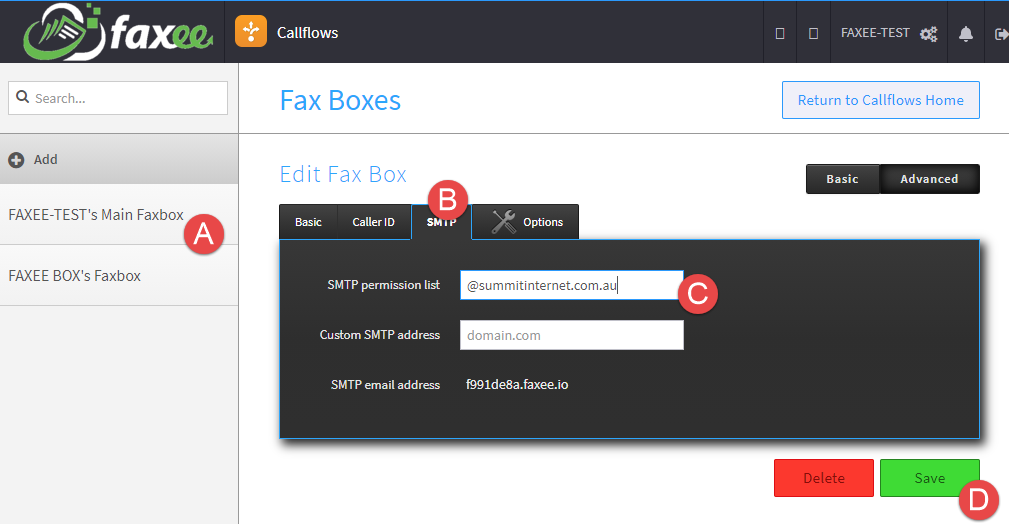Click the SMTP permission list label
The width and height of the screenshot is (1009, 524).
pos(384,285)
